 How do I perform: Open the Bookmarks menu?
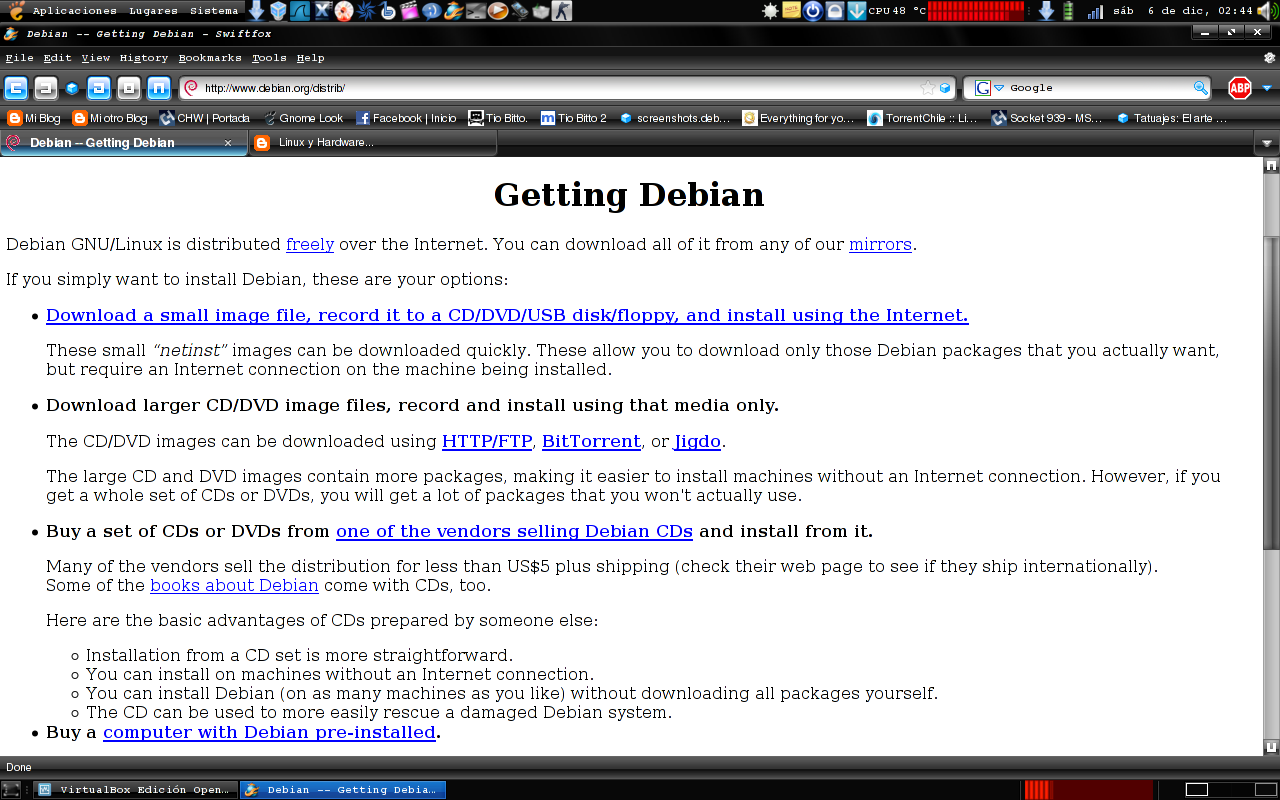tap(209, 57)
